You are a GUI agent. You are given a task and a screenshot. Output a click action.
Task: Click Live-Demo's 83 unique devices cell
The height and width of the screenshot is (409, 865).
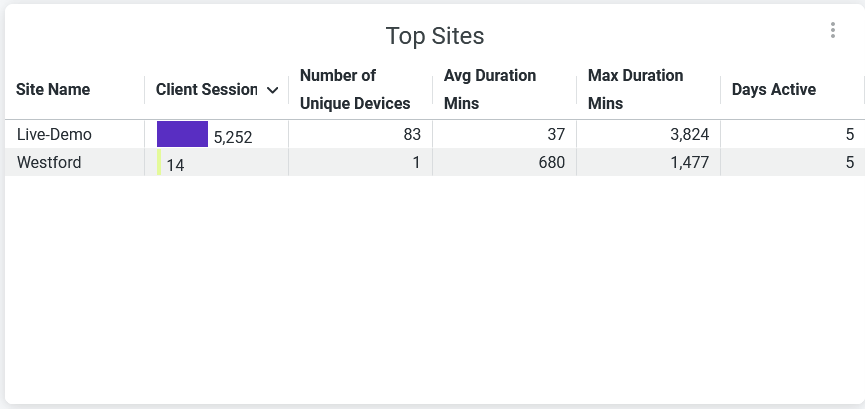click(412, 135)
